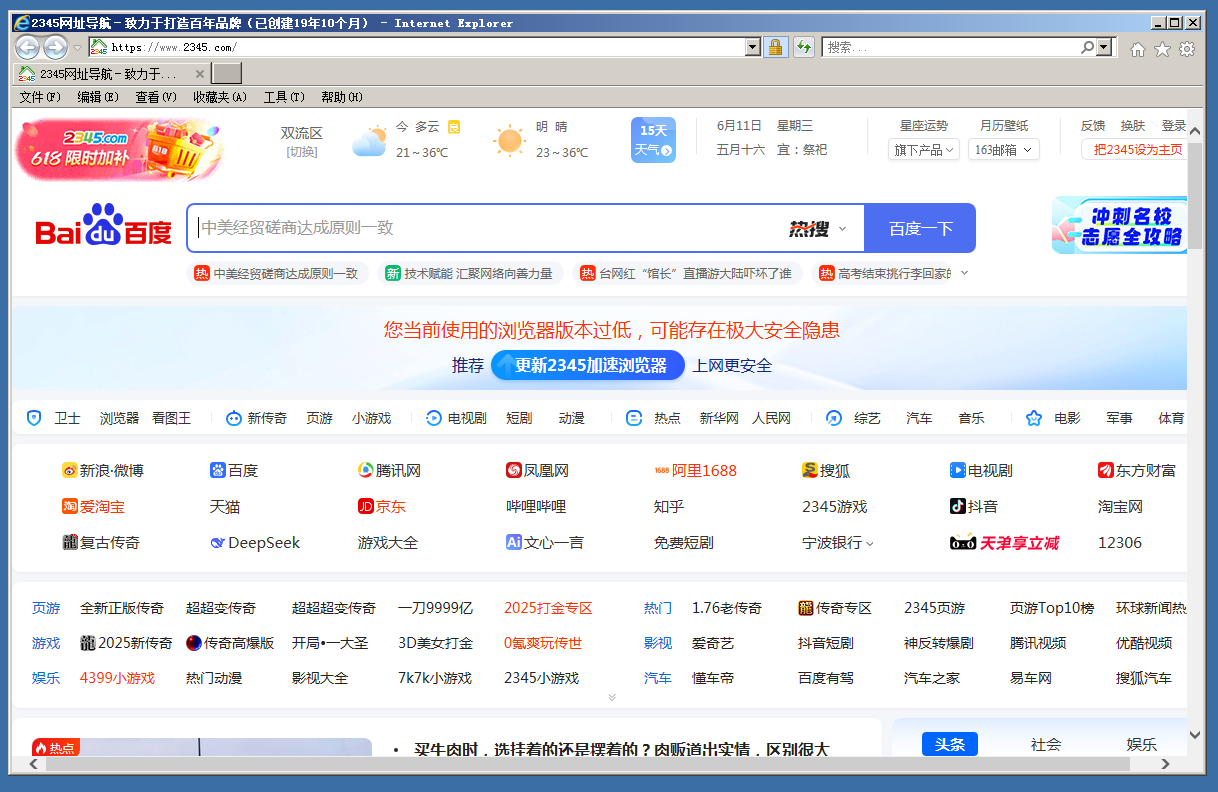
Task: Open the 收藏夹(A) menu
Action: [x=220, y=97]
